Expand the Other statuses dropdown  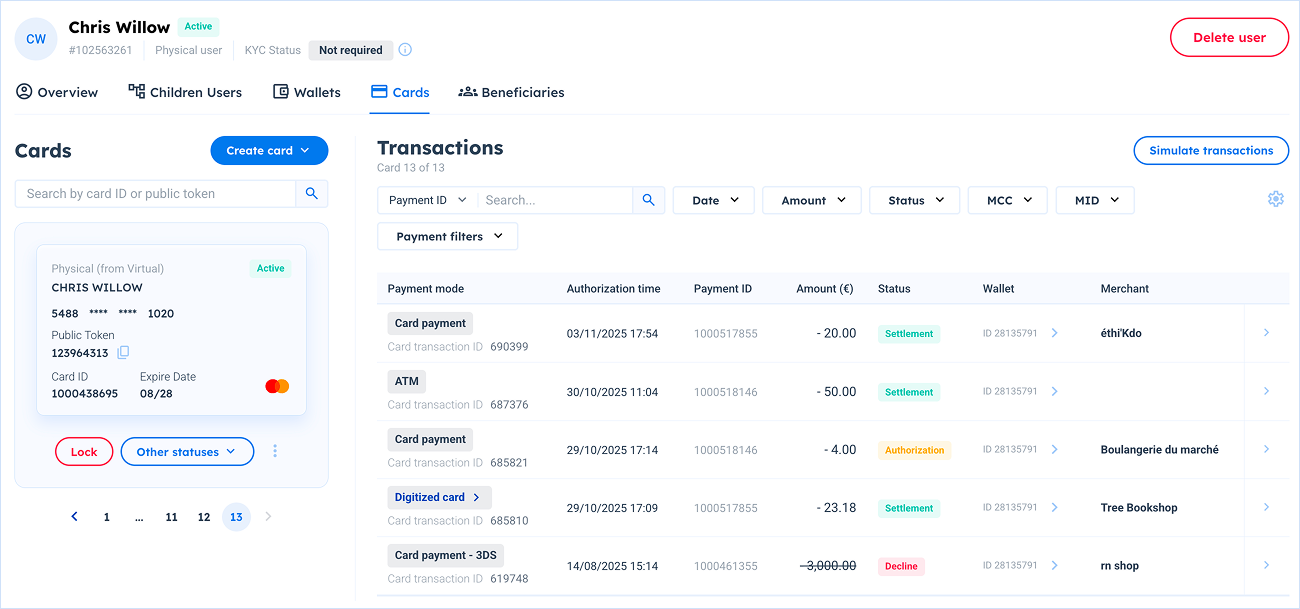[x=187, y=452]
